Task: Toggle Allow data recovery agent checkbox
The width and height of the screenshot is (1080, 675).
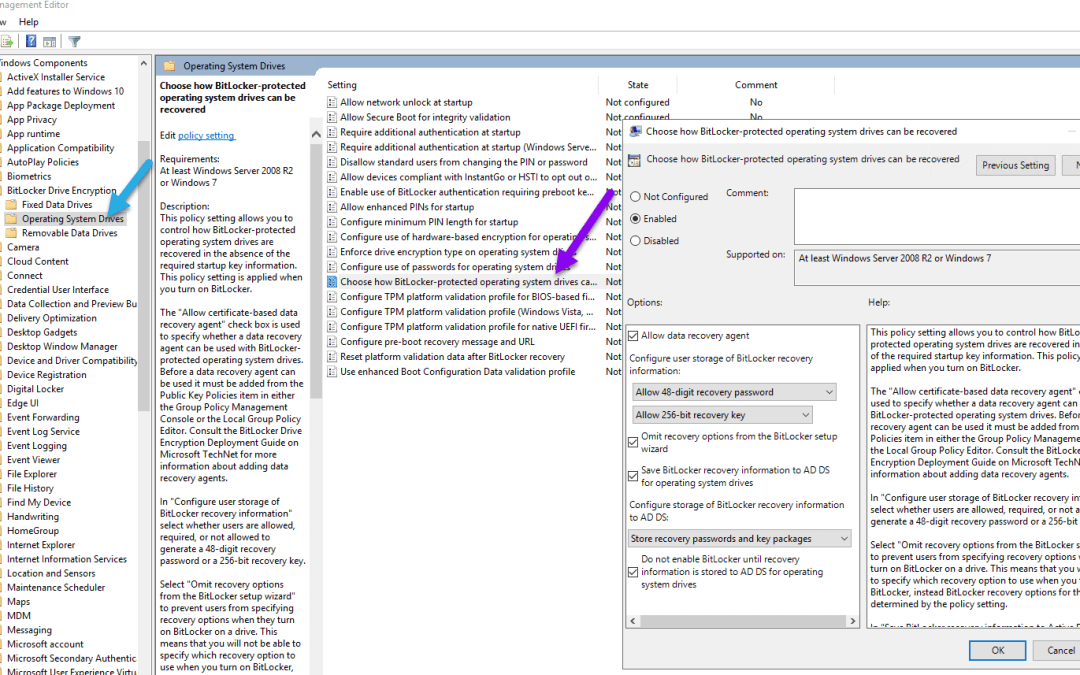Action: pyautogui.click(x=633, y=336)
